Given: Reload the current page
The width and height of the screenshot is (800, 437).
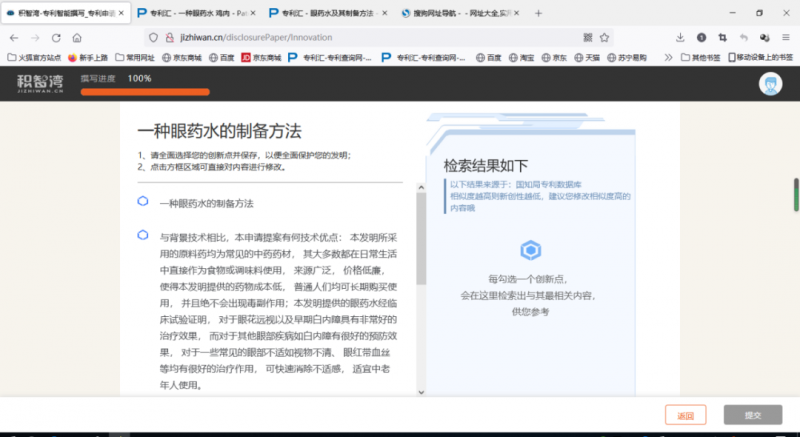Looking at the screenshot, I should click(56, 38).
